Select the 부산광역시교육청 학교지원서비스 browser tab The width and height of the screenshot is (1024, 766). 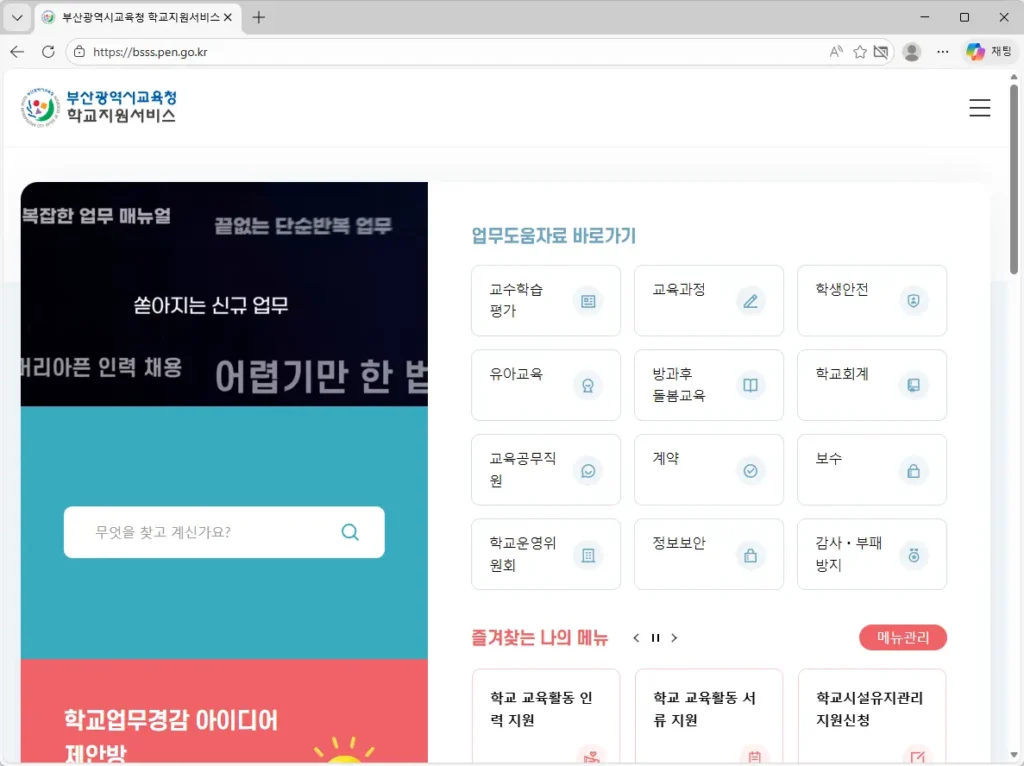point(130,17)
